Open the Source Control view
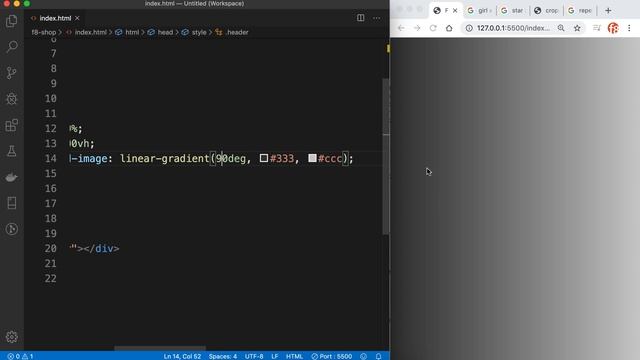Screen dimensions: 640x360 tap(12, 73)
